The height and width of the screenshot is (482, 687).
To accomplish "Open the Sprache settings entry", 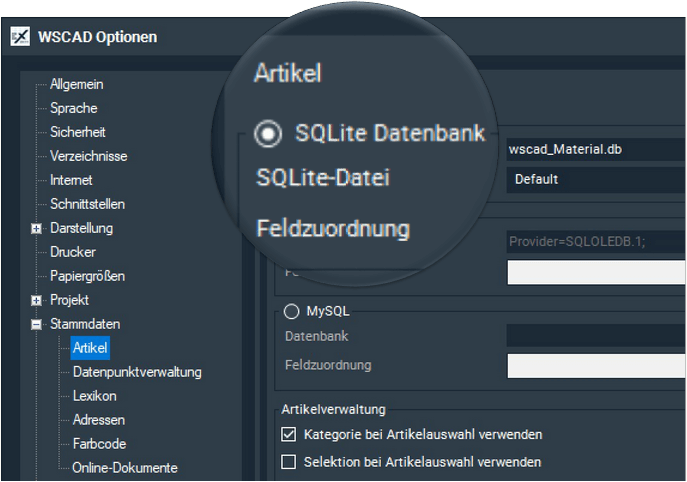I will [73, 109].
